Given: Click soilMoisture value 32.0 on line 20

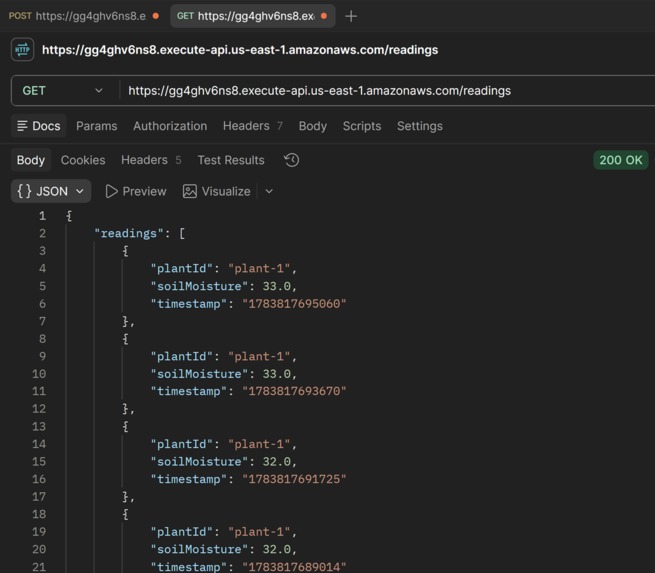Looking at the screenshot, I should pos(277,549).
